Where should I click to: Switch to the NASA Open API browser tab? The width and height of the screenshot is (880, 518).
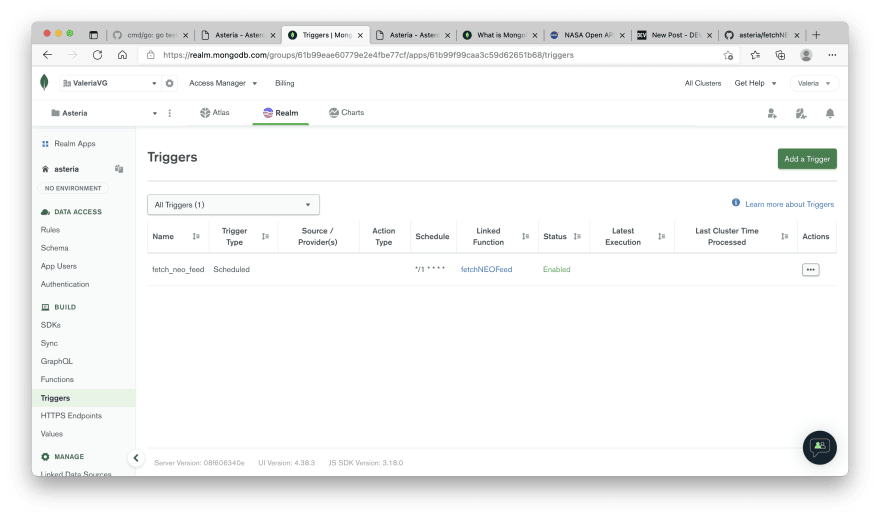[587, 35]
